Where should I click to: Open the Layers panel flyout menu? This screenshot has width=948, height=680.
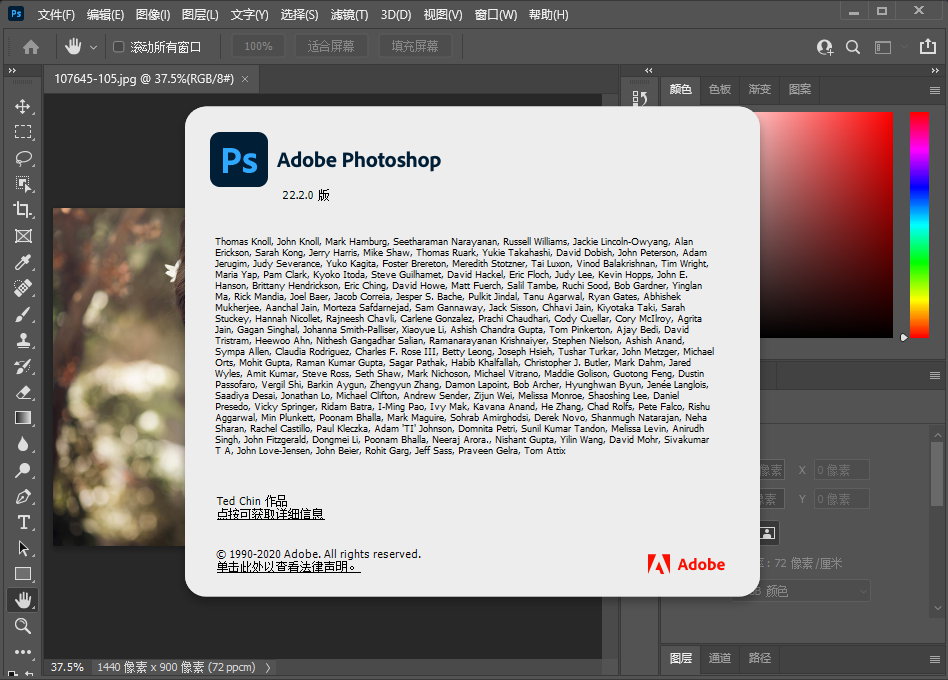pyautogui.click(x=935, y=659)
